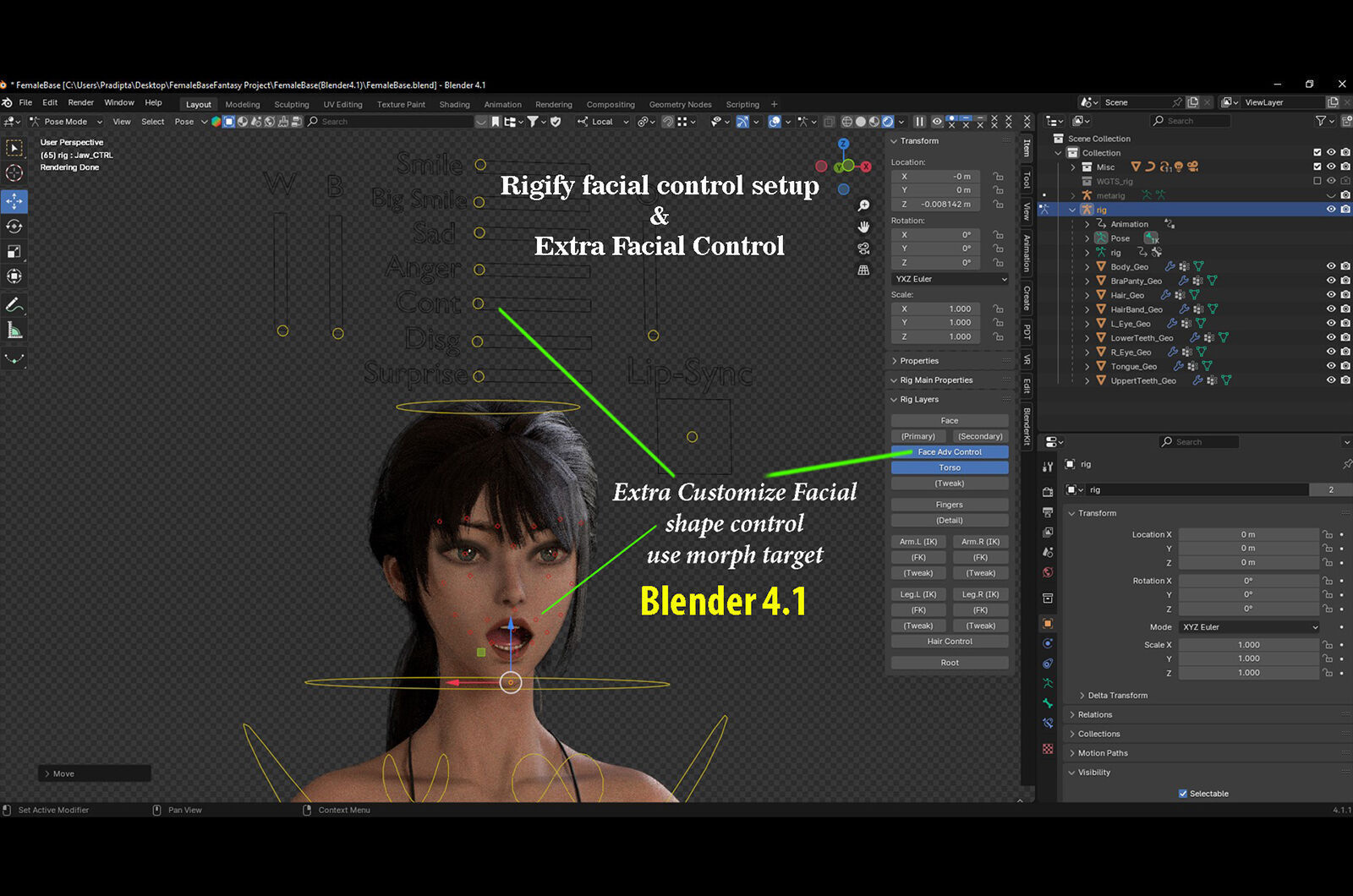Open the Armature Data properties tab icon
1353x896 pixels.
click(x=1048, y=683)
